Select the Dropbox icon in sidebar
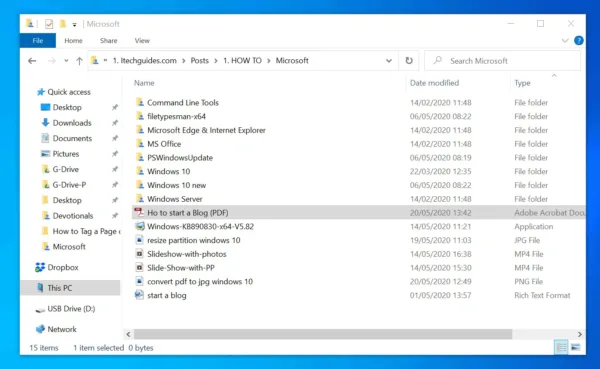The width and height of the screenshot is (600, 369). [x=40, y=267]
